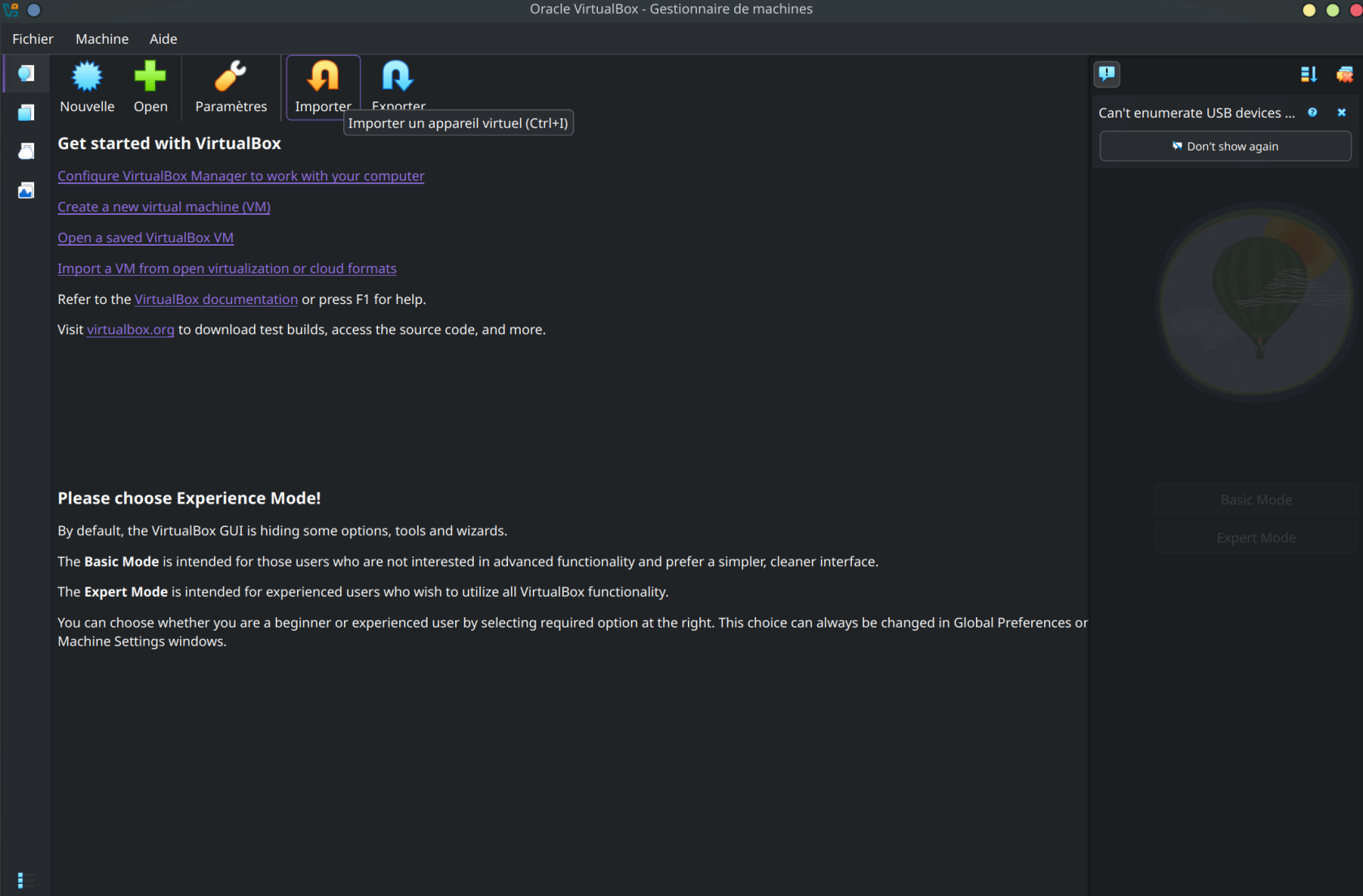1363x896 pixels.
Task: Click the green plus Open icon
Action: point(150,76)
